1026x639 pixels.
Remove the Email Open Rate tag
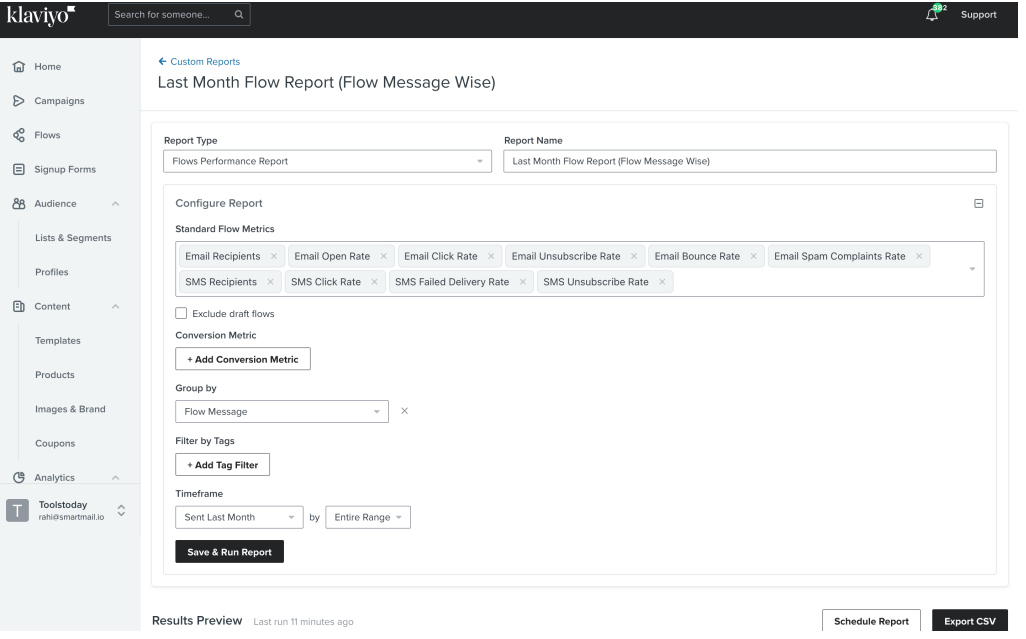[x=383, y=256]
